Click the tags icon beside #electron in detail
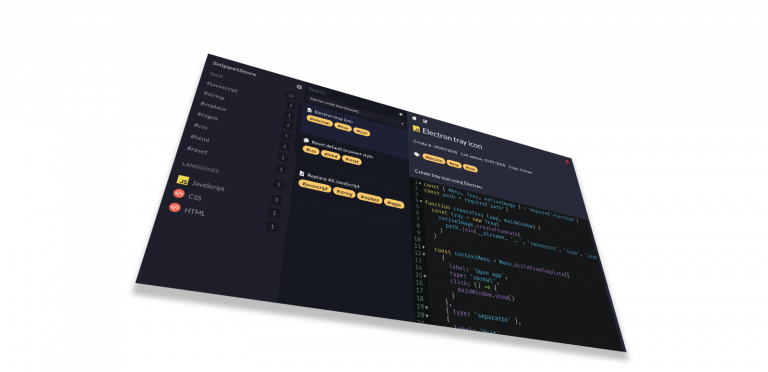This screenshot has height=372, width=768. (417, 154)
